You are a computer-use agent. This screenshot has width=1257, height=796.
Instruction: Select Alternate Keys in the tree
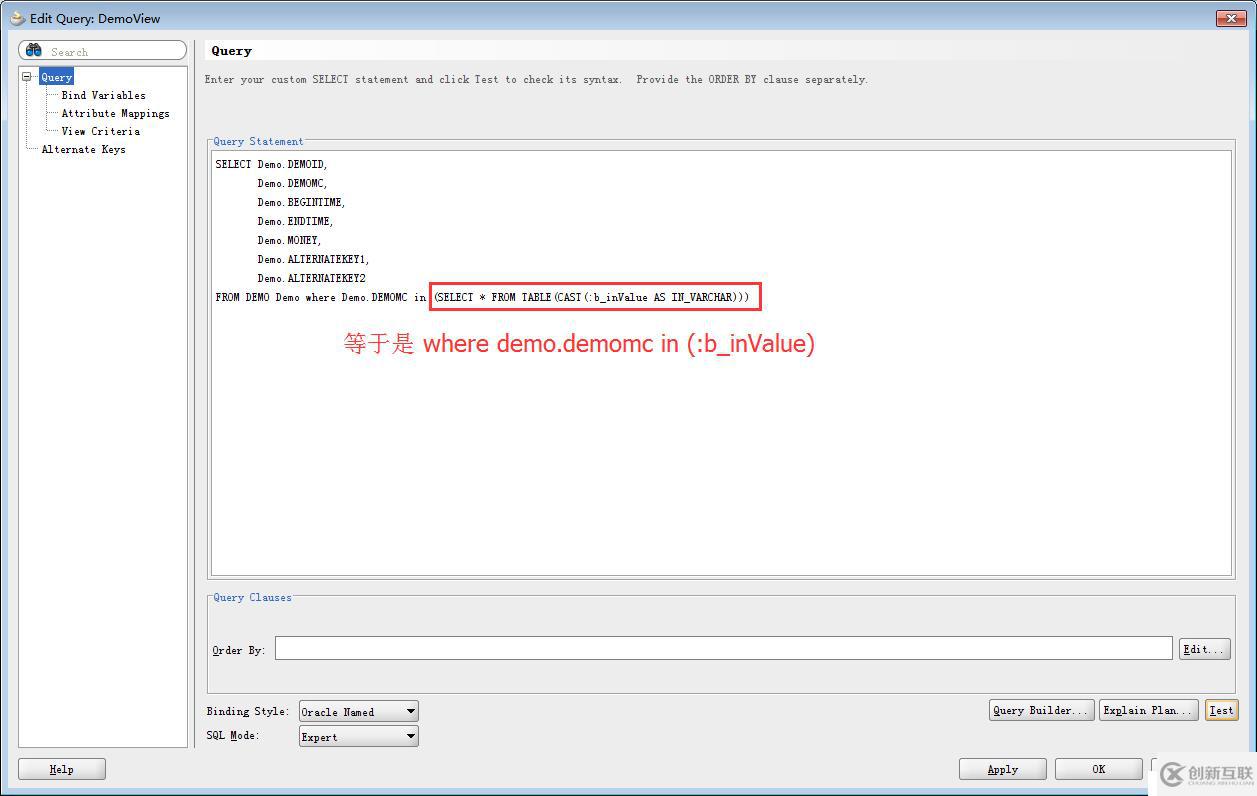coord(83,149)
